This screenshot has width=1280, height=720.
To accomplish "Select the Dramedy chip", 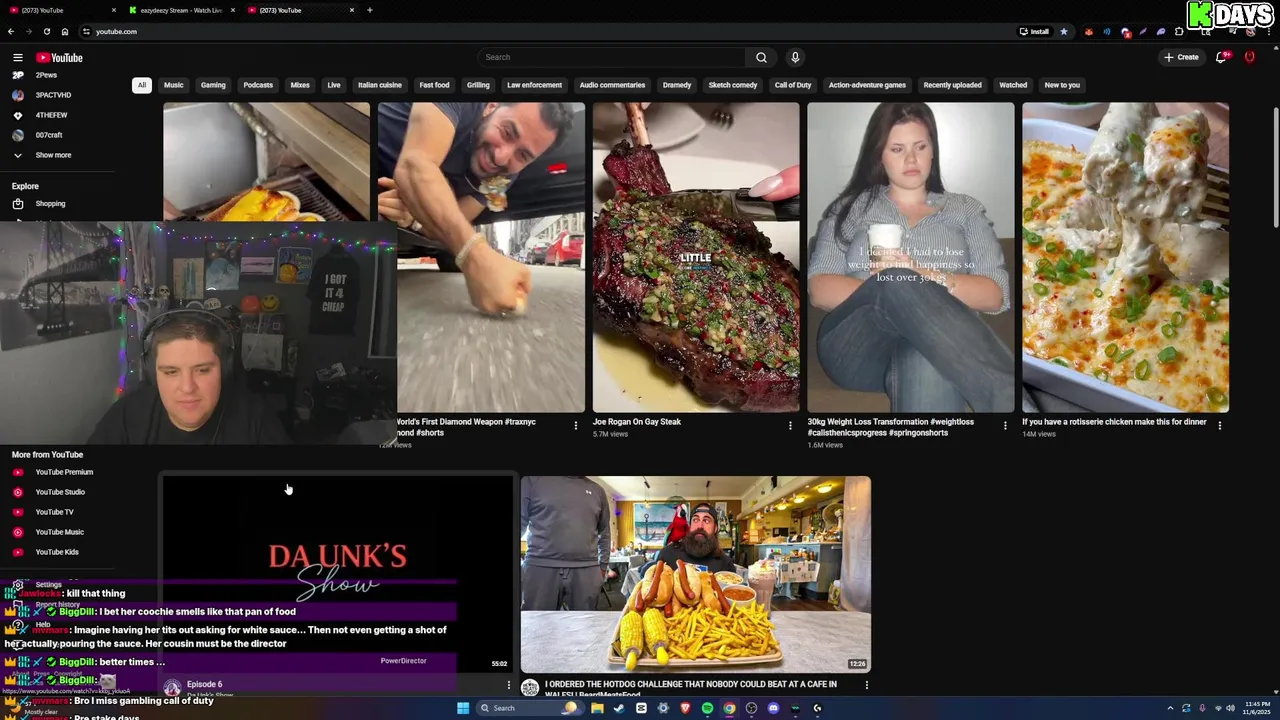I will point(677,85).
